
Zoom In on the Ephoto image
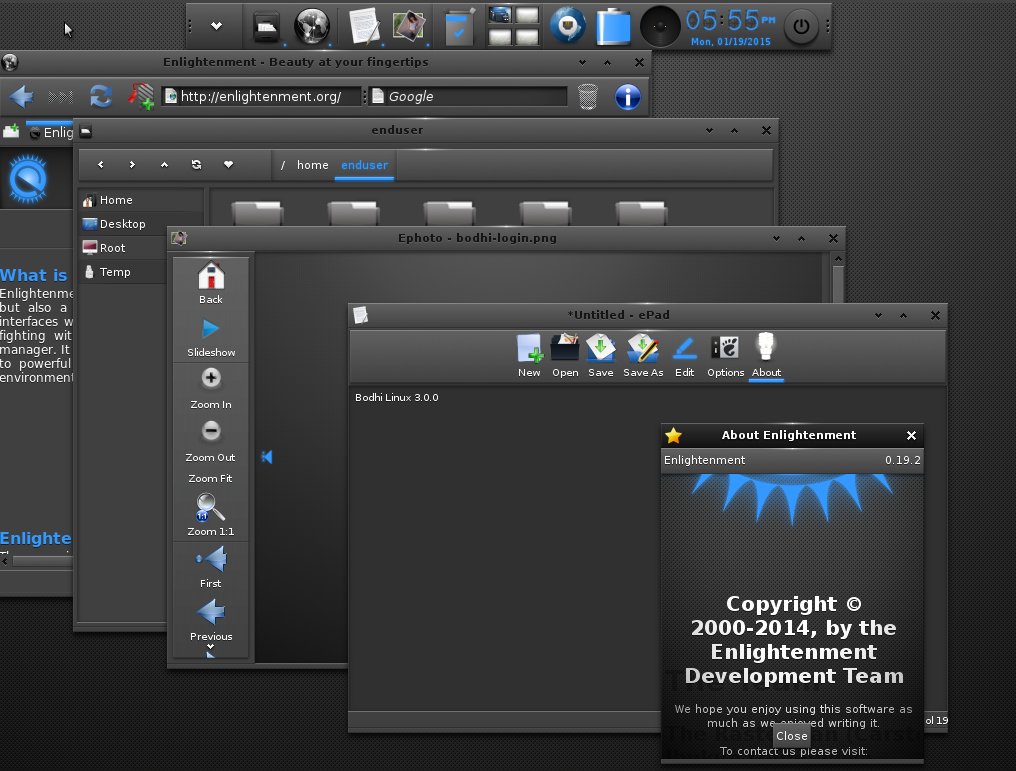[x=211, y=388]
